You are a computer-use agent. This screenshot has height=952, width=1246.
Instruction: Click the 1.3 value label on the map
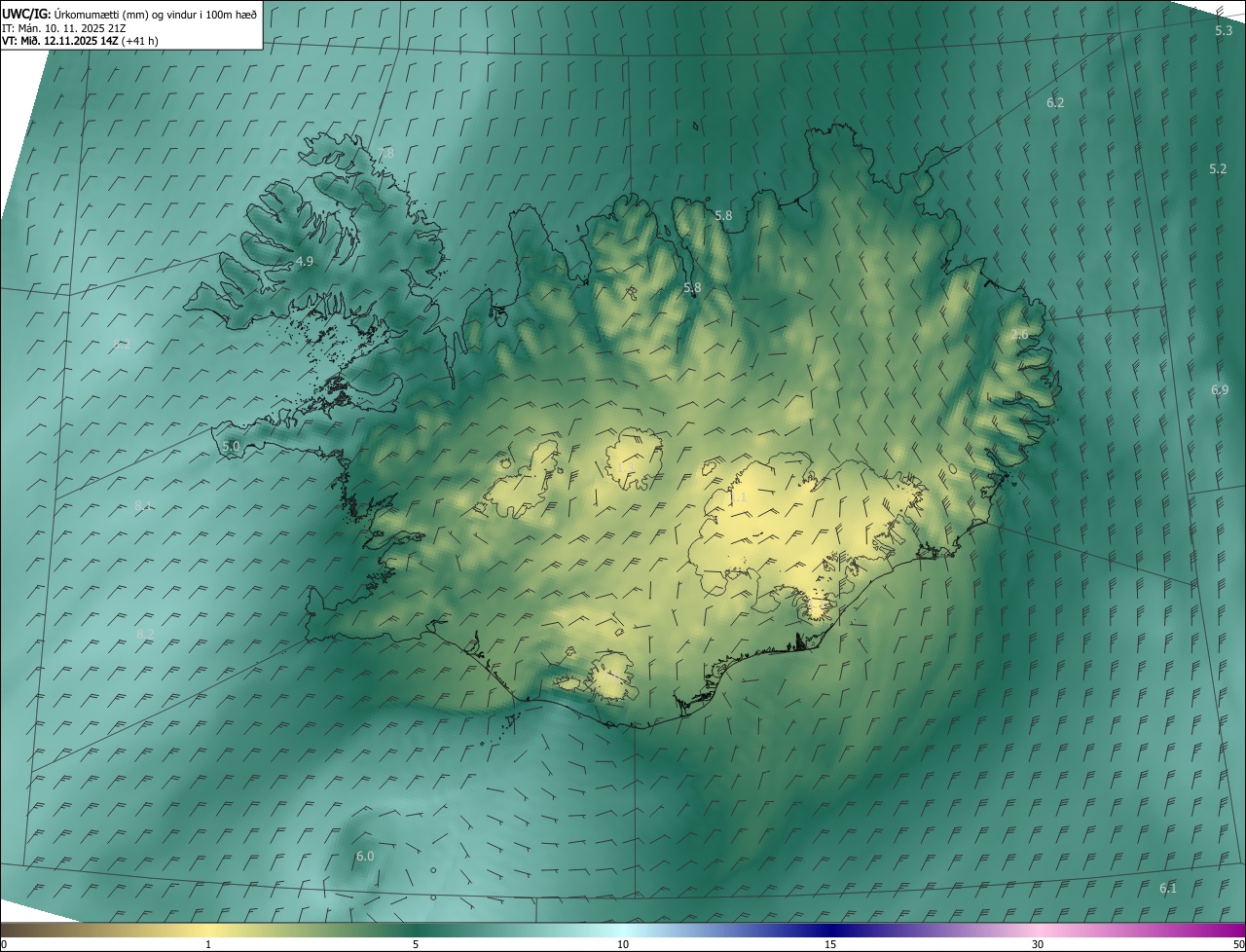[624, 468]
